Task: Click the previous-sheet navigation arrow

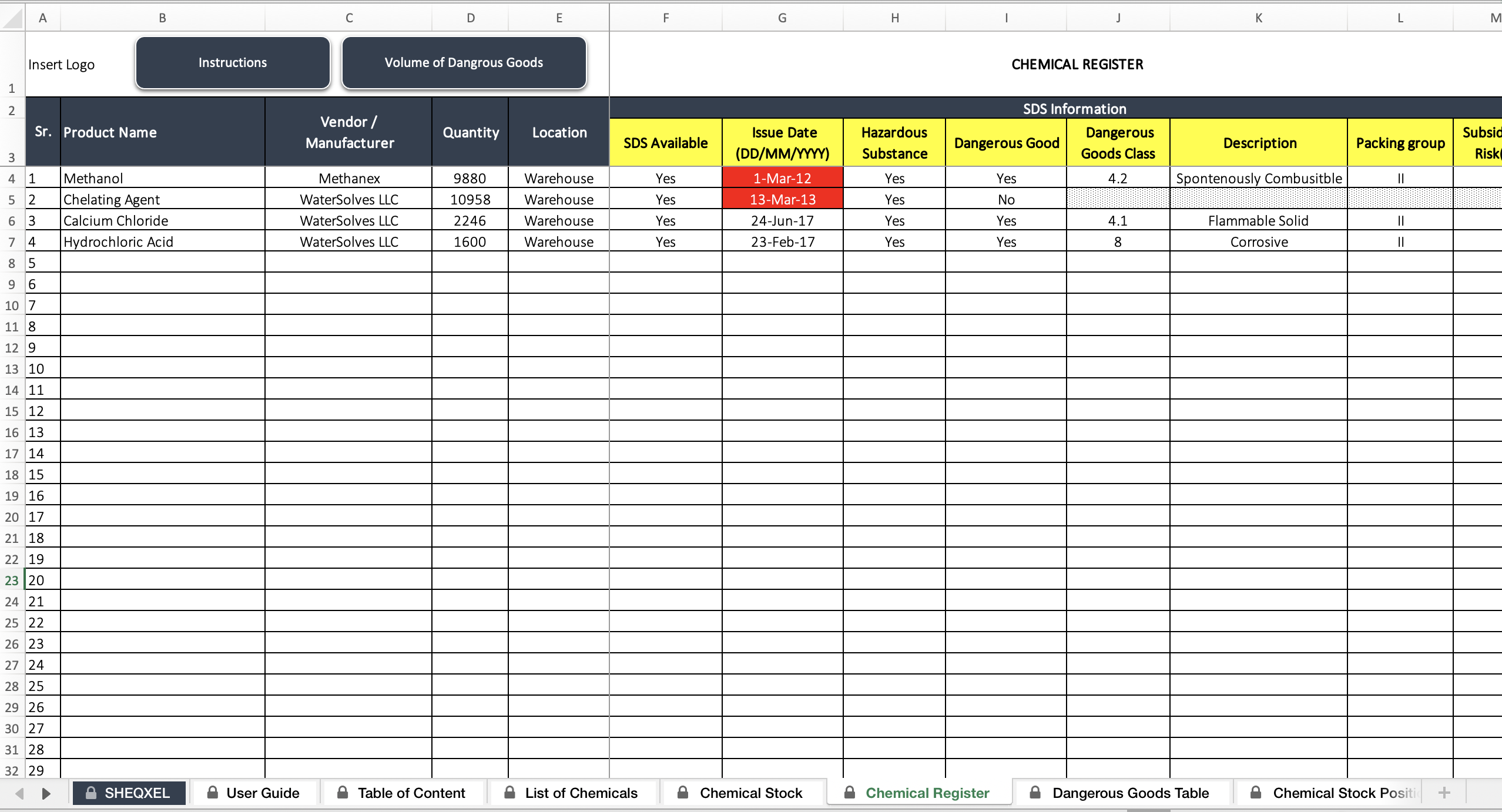Action: coord(21,793)
